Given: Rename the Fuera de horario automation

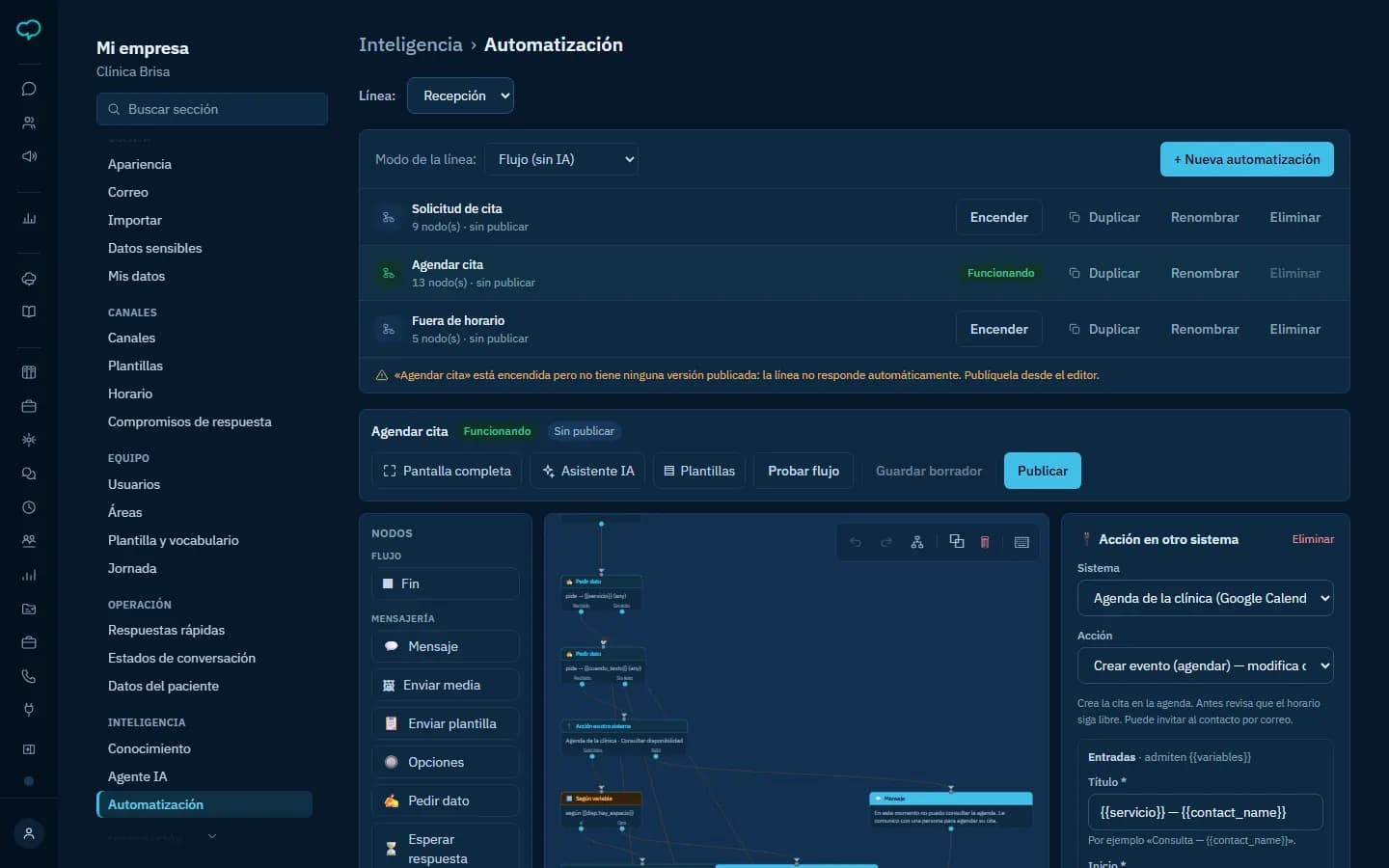Looking at the screenshot, I should [x=1205, y=329].
